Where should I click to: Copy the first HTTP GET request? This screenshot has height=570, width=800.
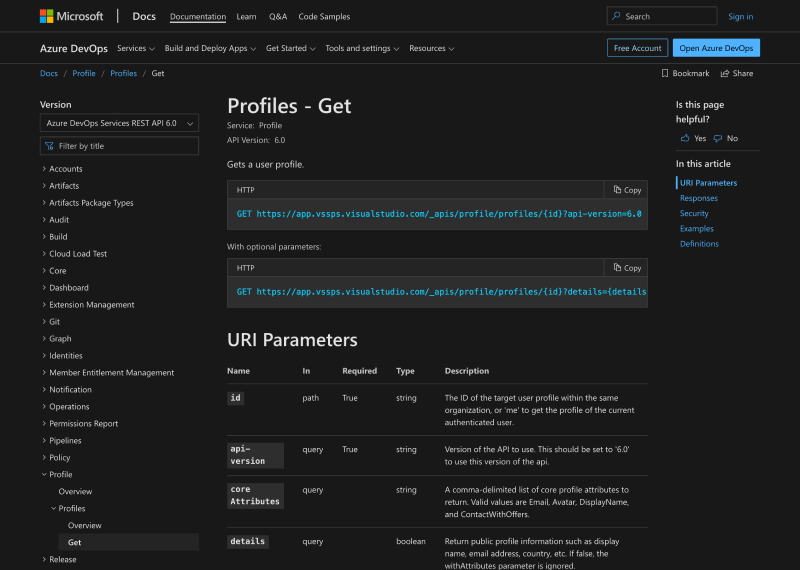(626, 190)
